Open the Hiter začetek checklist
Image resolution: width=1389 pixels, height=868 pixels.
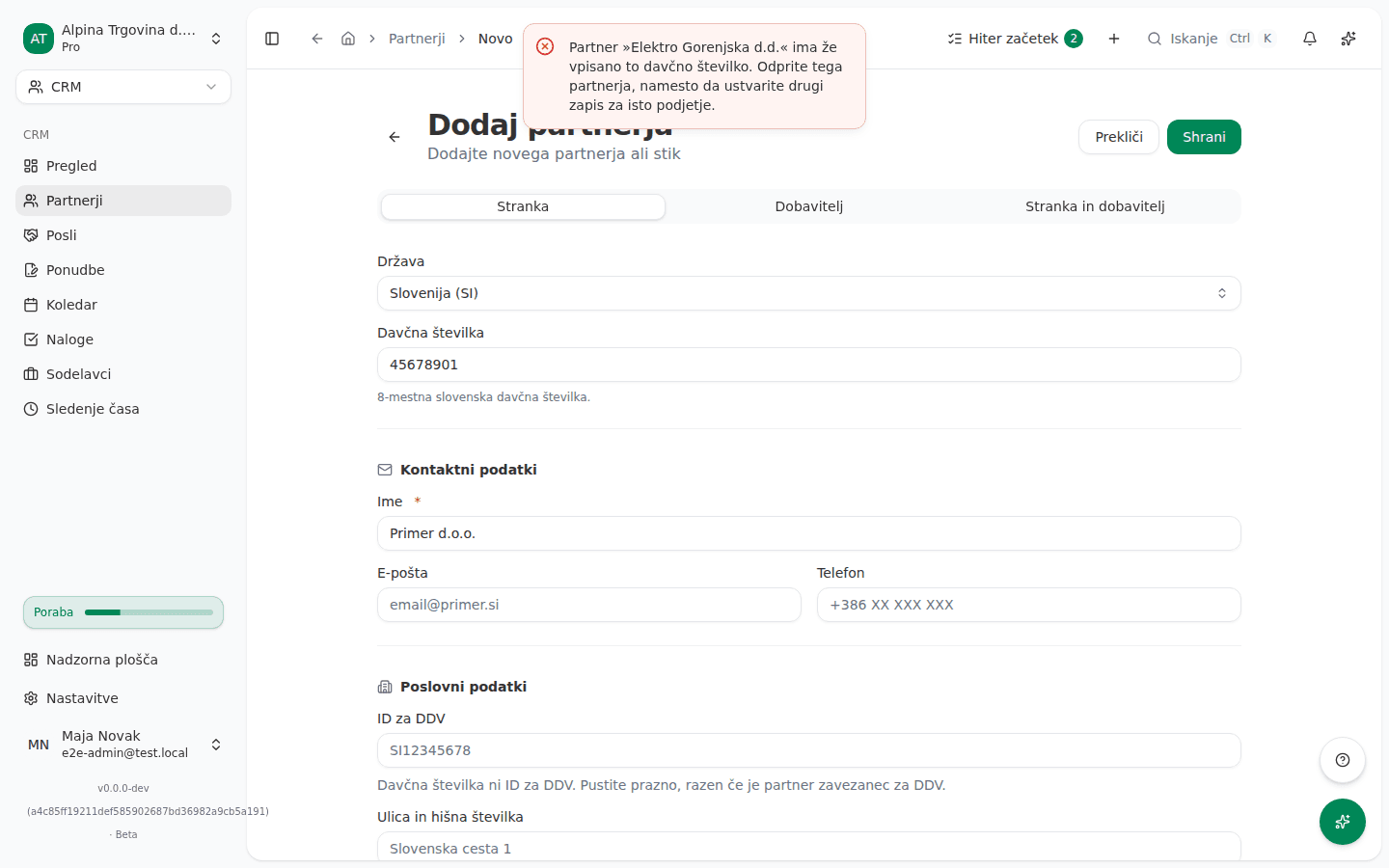[1015, 39]
